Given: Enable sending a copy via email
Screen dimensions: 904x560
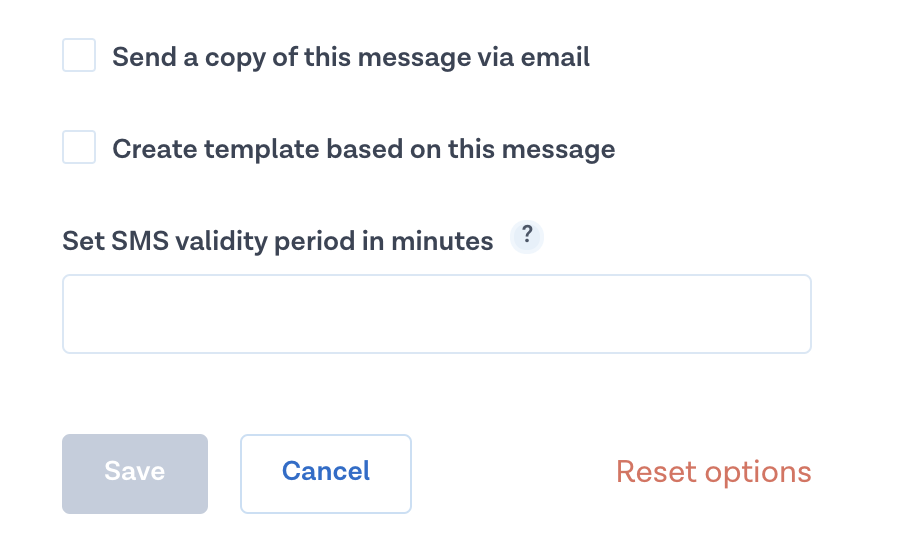Looking at the screenshot, I should (79, 56).
